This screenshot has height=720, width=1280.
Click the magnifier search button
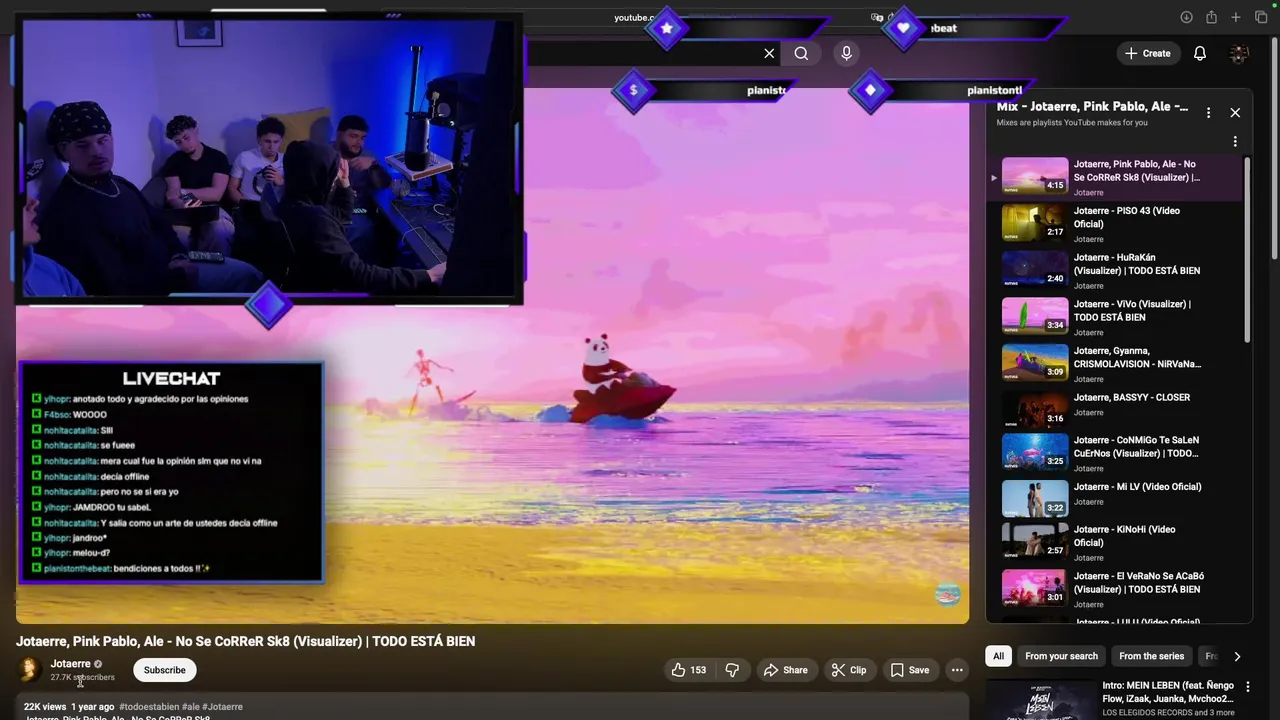[801, 53]
